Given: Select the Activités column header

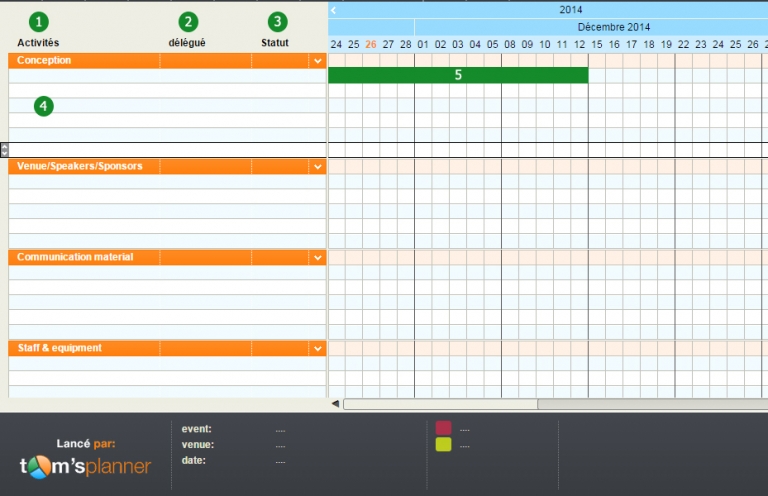Looking at the screenshot, I should [x=38, y=43].
